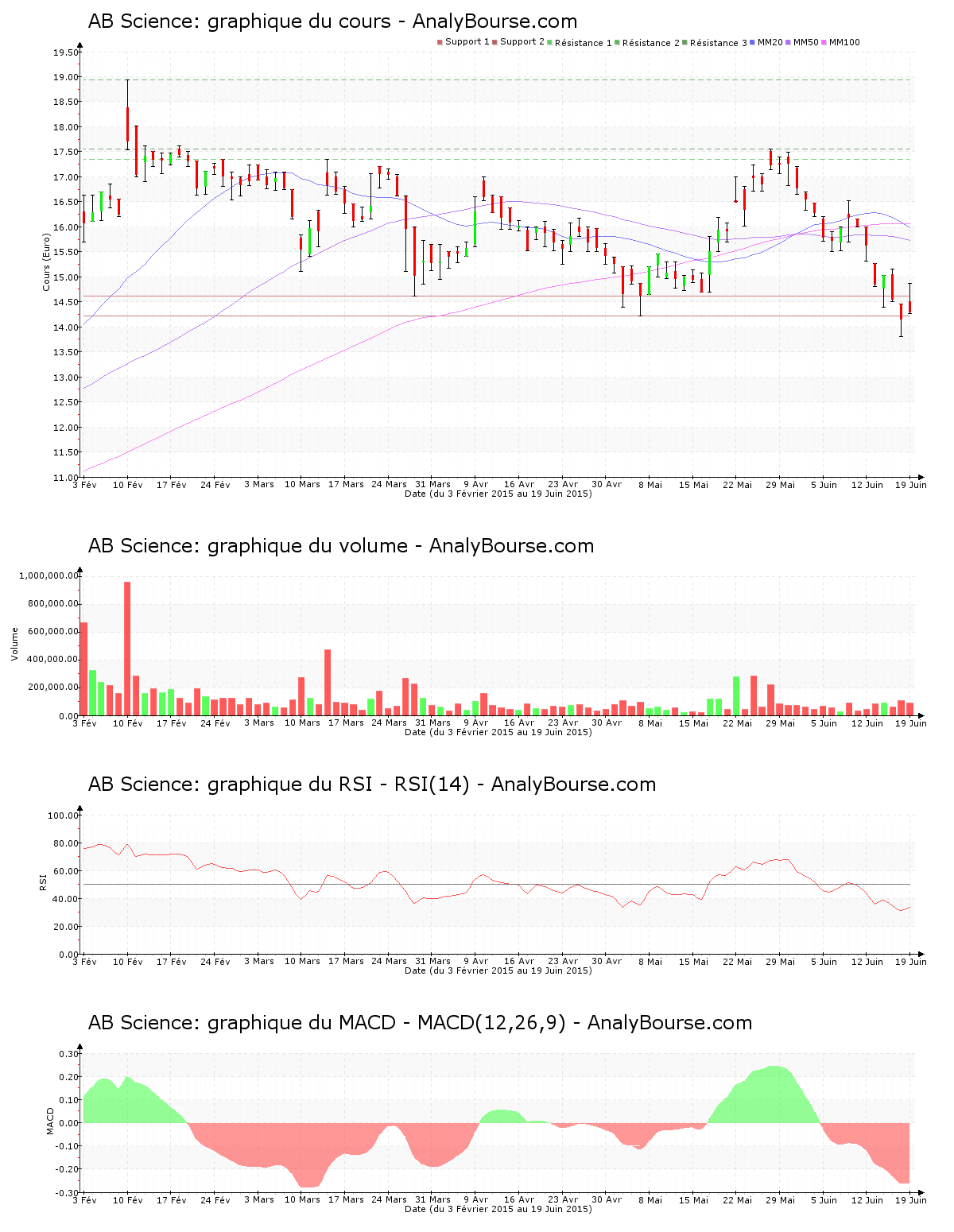This screenshot has width=954, height=1232.
Task: Click the 100.00 RSI axis label
Action: (64, 815)
